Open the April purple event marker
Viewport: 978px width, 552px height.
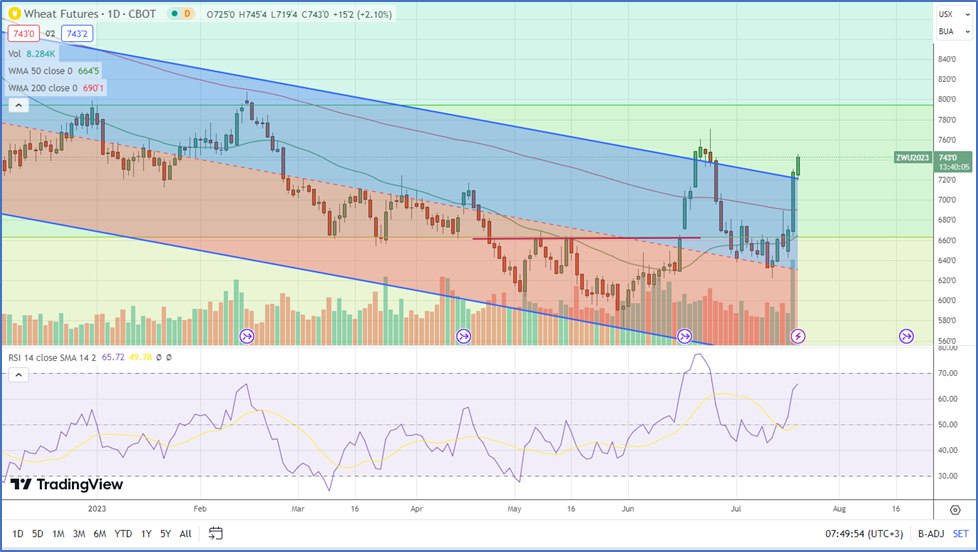[x=463, y=336]
